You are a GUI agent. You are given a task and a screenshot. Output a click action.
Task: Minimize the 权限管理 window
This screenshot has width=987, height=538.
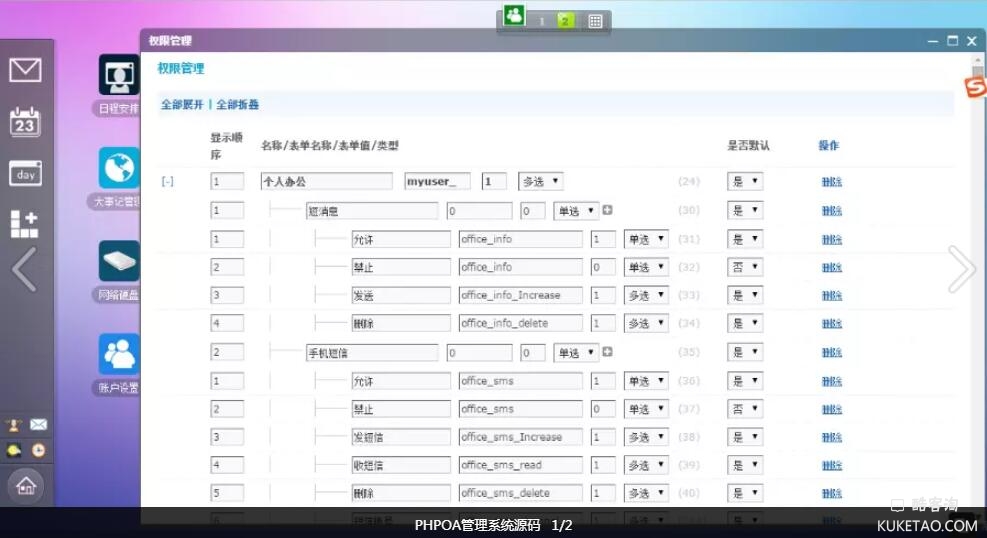click(933, 42)
